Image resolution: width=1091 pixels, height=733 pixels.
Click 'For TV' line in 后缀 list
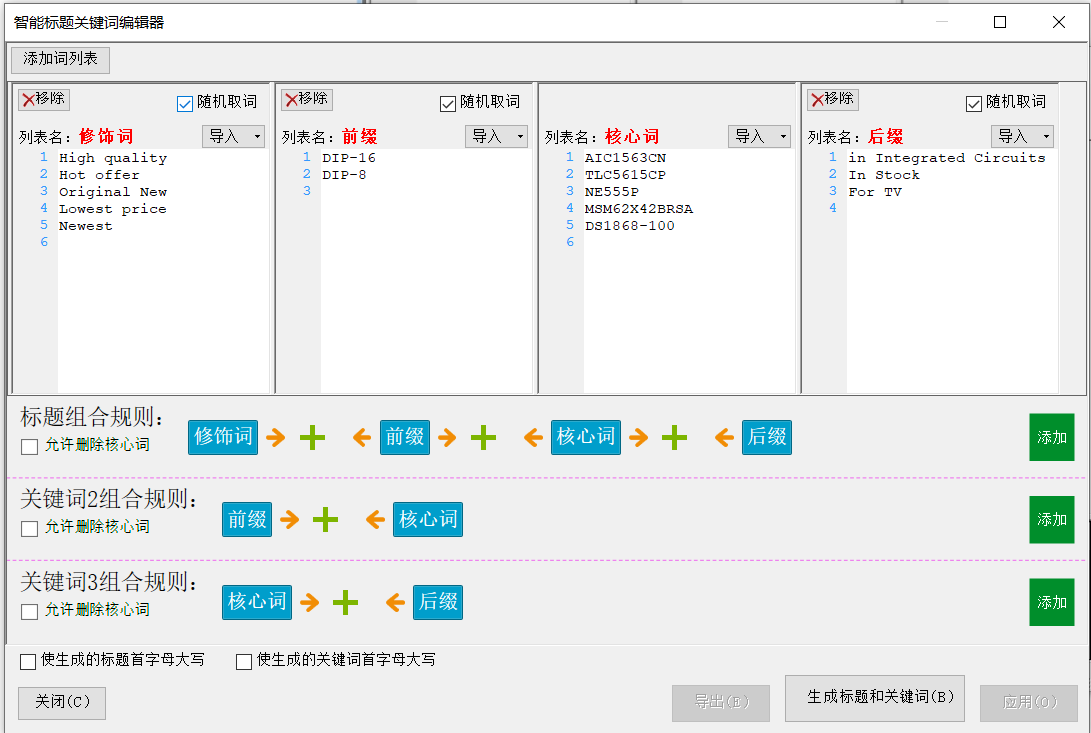pyautogui.click(x=875, y=192)
